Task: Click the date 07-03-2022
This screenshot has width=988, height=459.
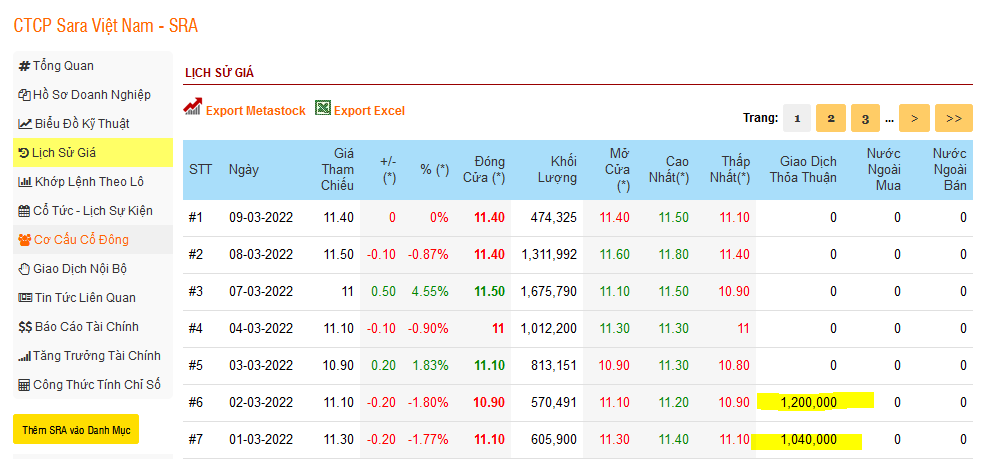Action: (261, 292)
